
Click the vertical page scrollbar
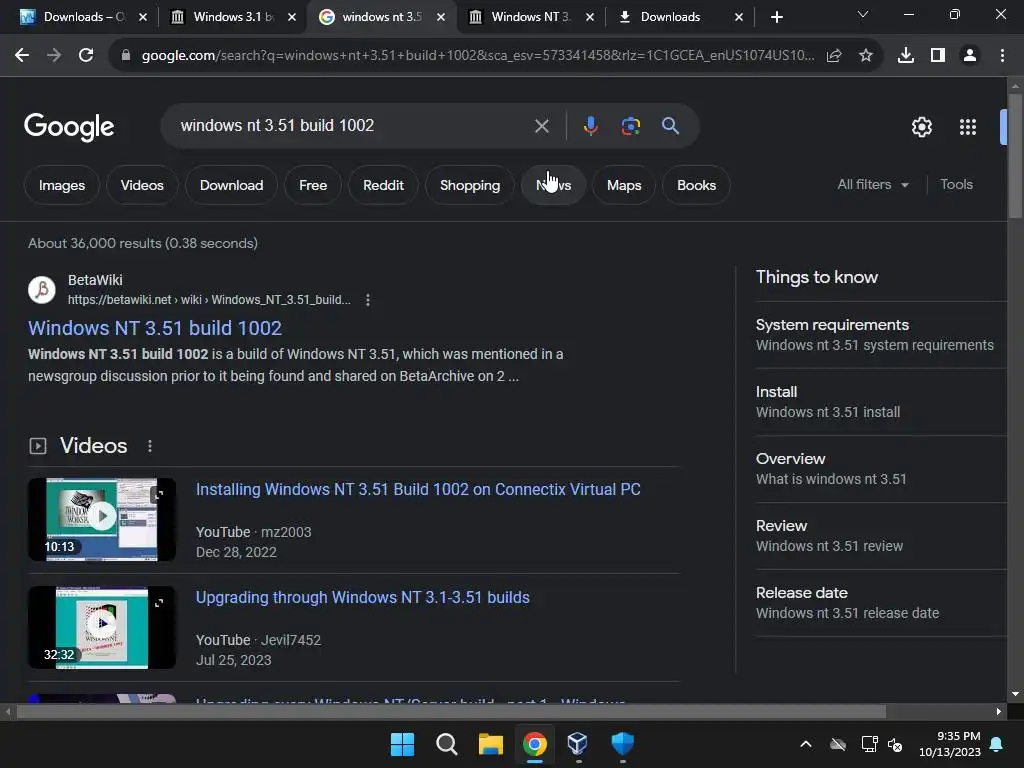1015,157
